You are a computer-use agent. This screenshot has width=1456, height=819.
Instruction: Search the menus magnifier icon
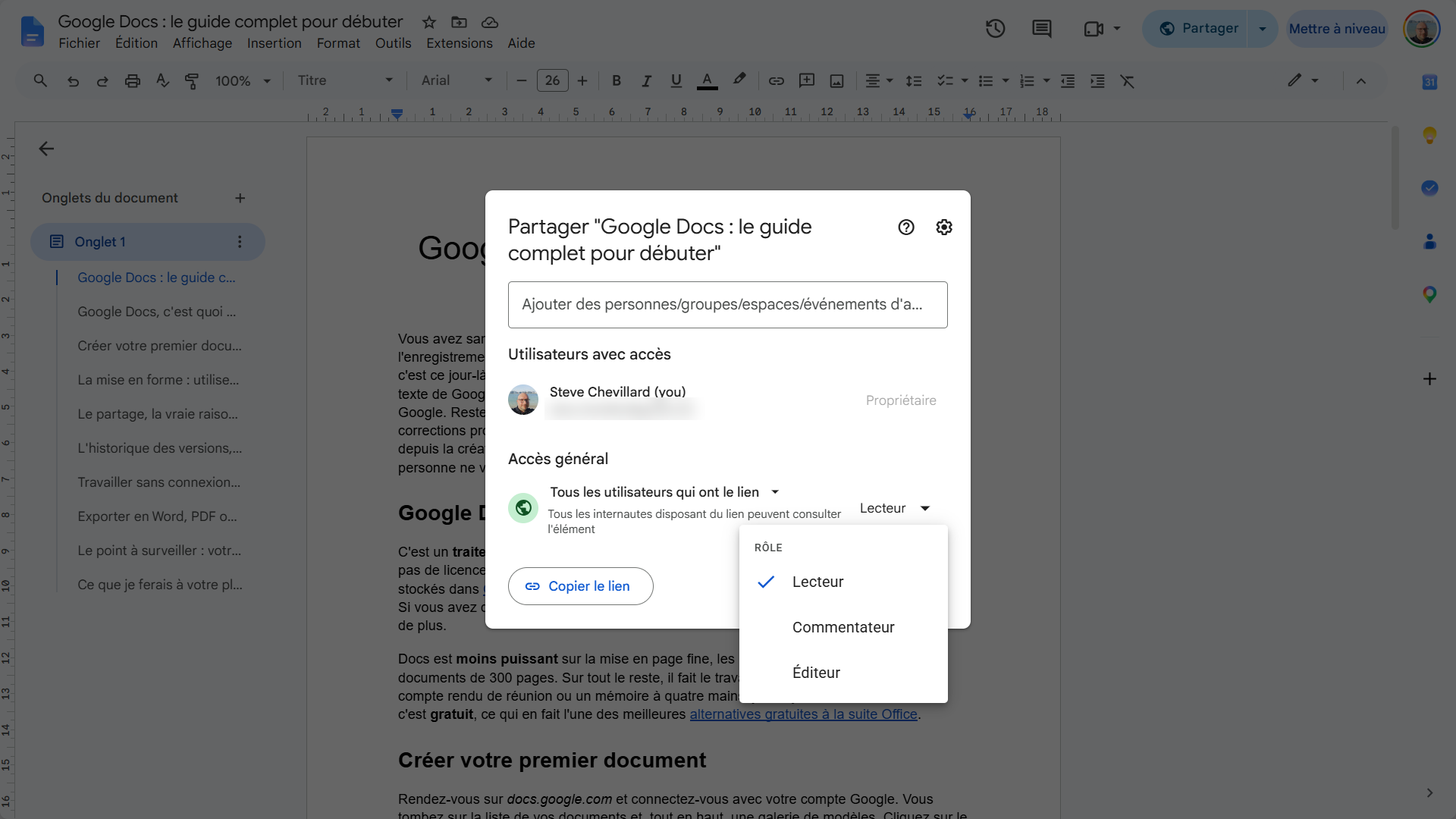(40, 80)
